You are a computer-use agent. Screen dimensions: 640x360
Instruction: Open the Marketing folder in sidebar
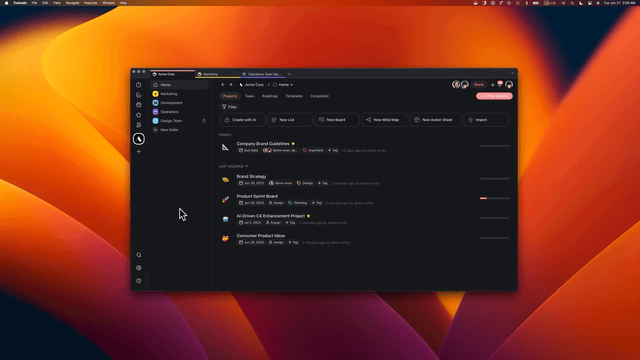pyautogui.click(x=180, y=94)
